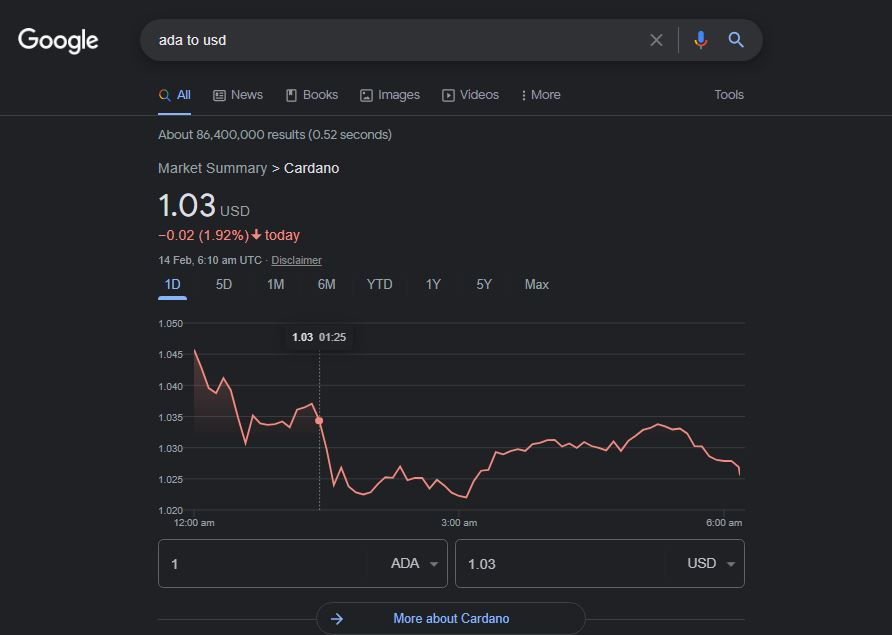
Task: Click the ADA amount input showing 1
Action: point(267,564)
